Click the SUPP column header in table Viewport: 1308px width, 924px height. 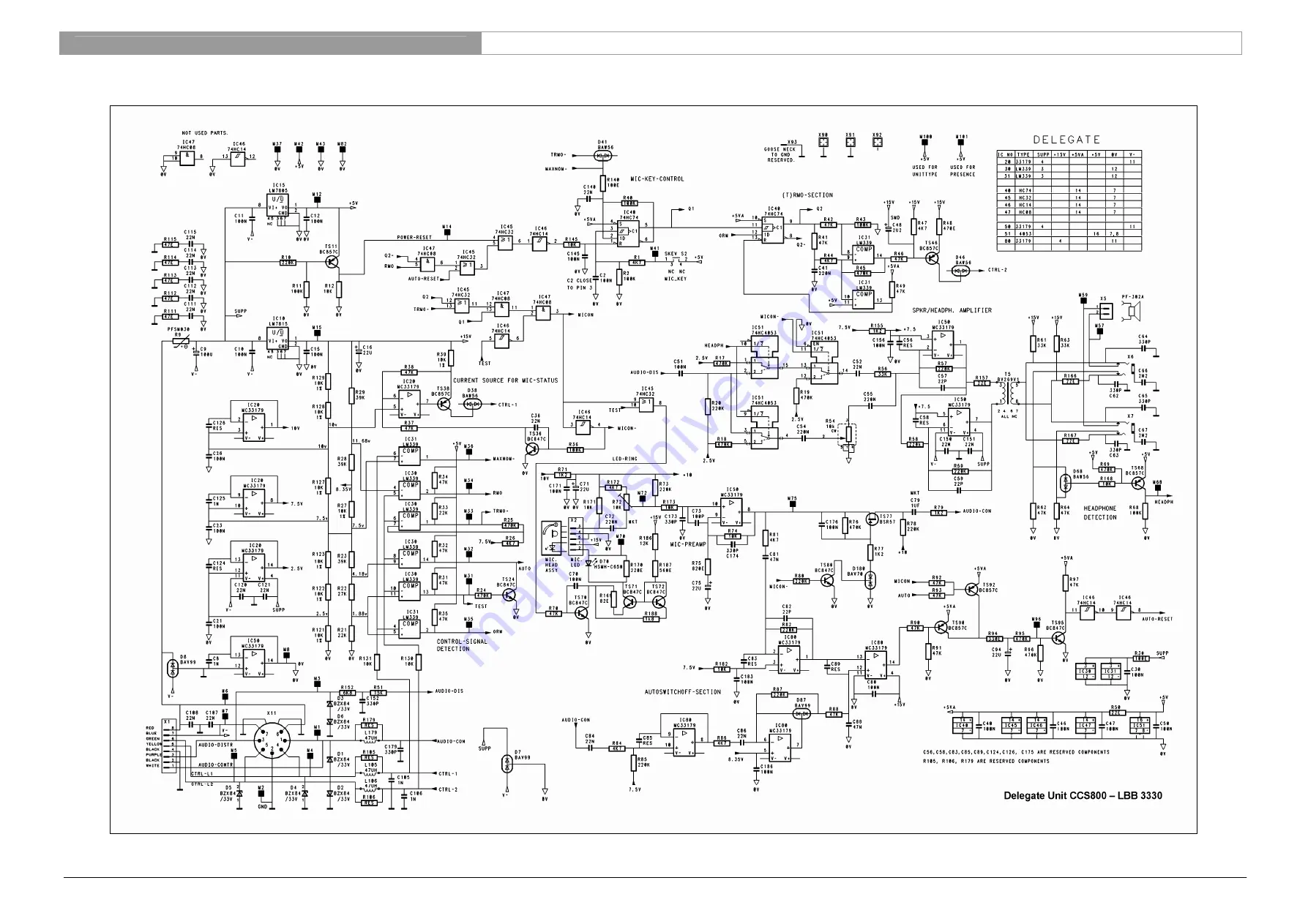[1043, 155]
